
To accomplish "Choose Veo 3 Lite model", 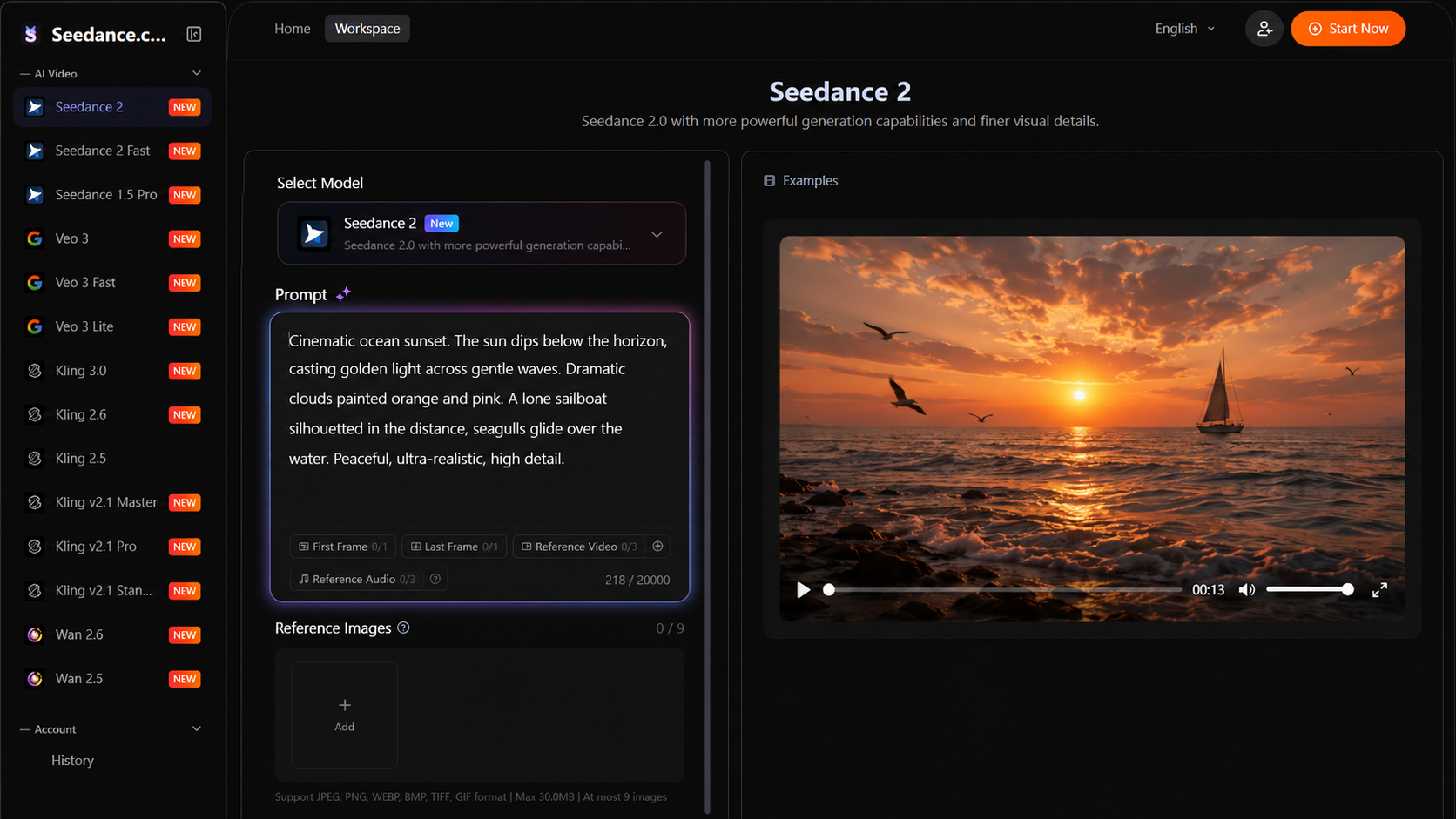I will (112, 326).
